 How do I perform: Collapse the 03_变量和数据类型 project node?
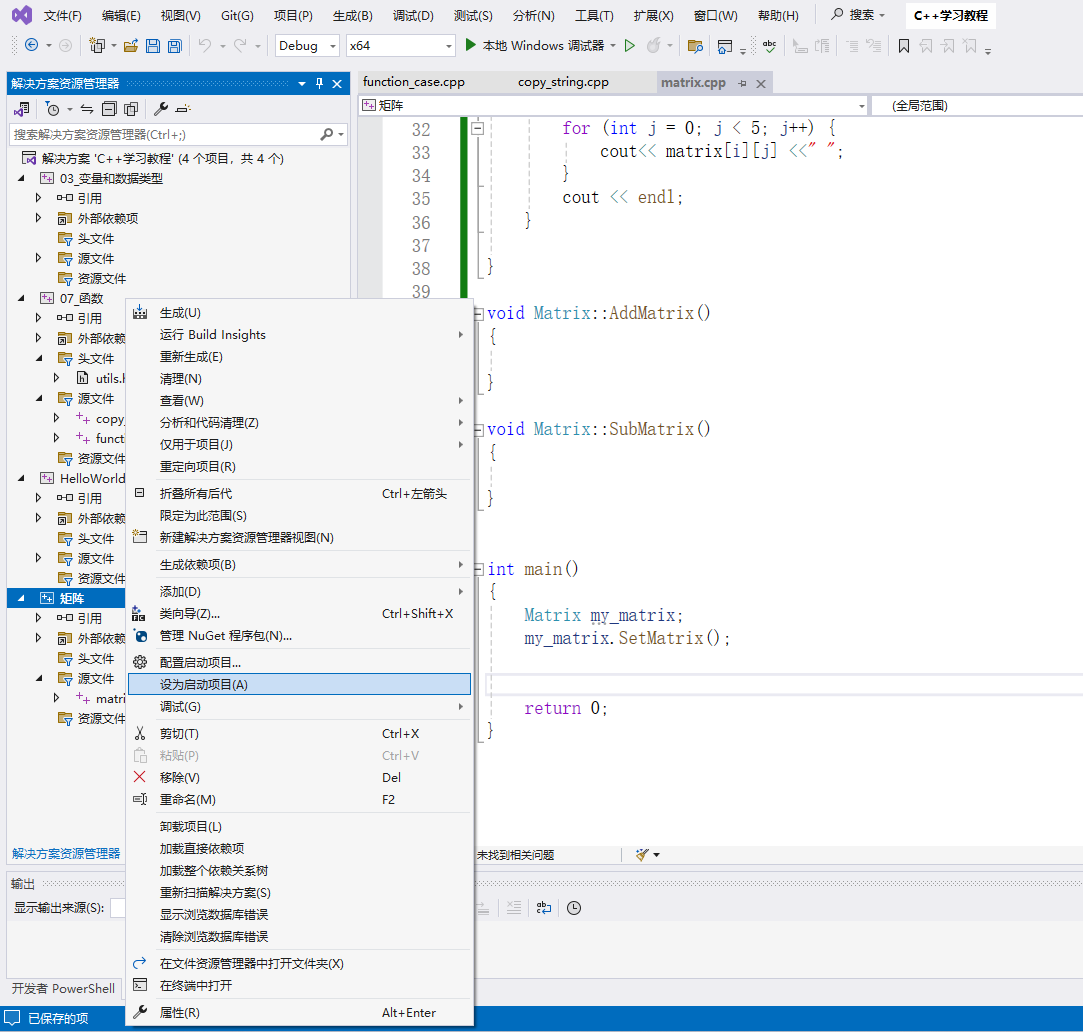tap(21, 178)
